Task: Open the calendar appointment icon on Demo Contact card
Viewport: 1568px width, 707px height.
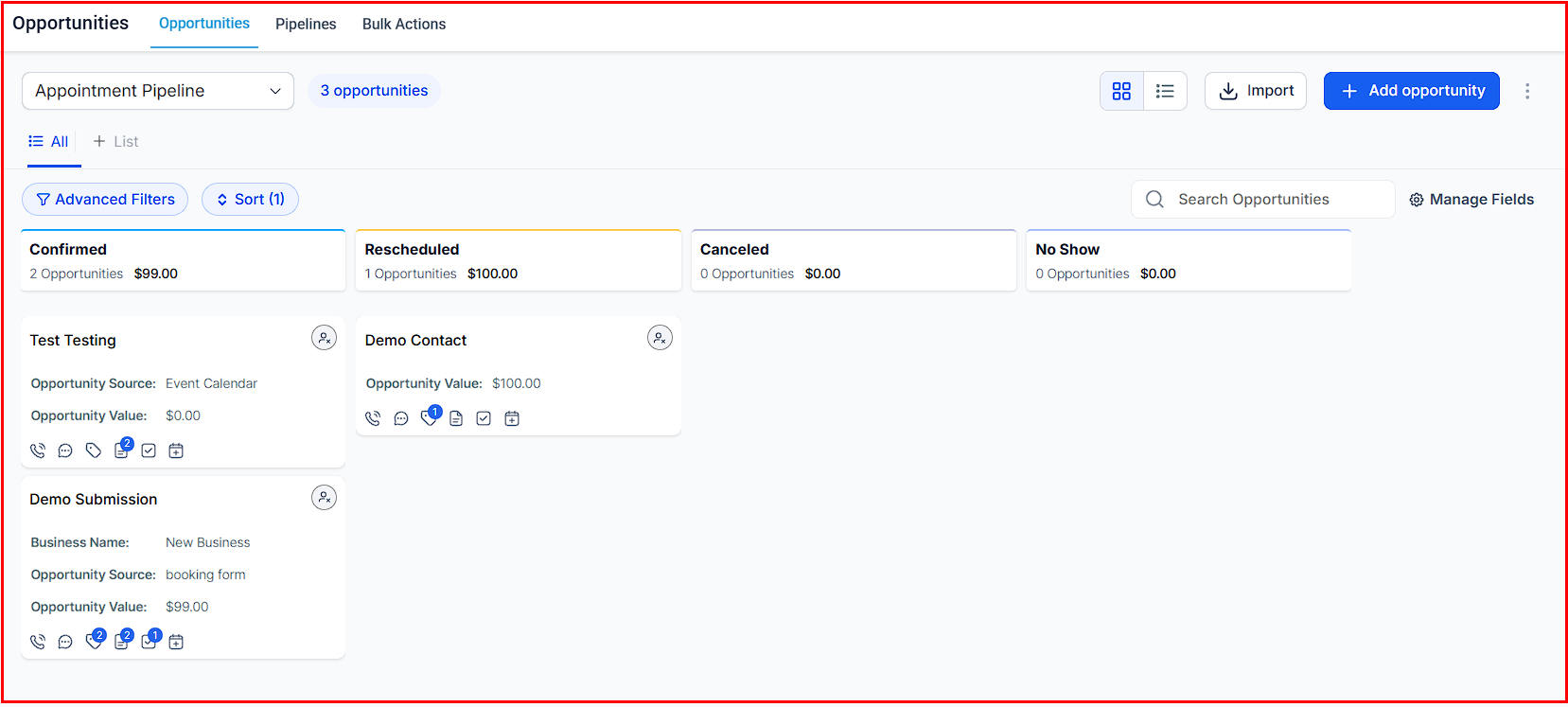Action: click(x=512, y=418)
